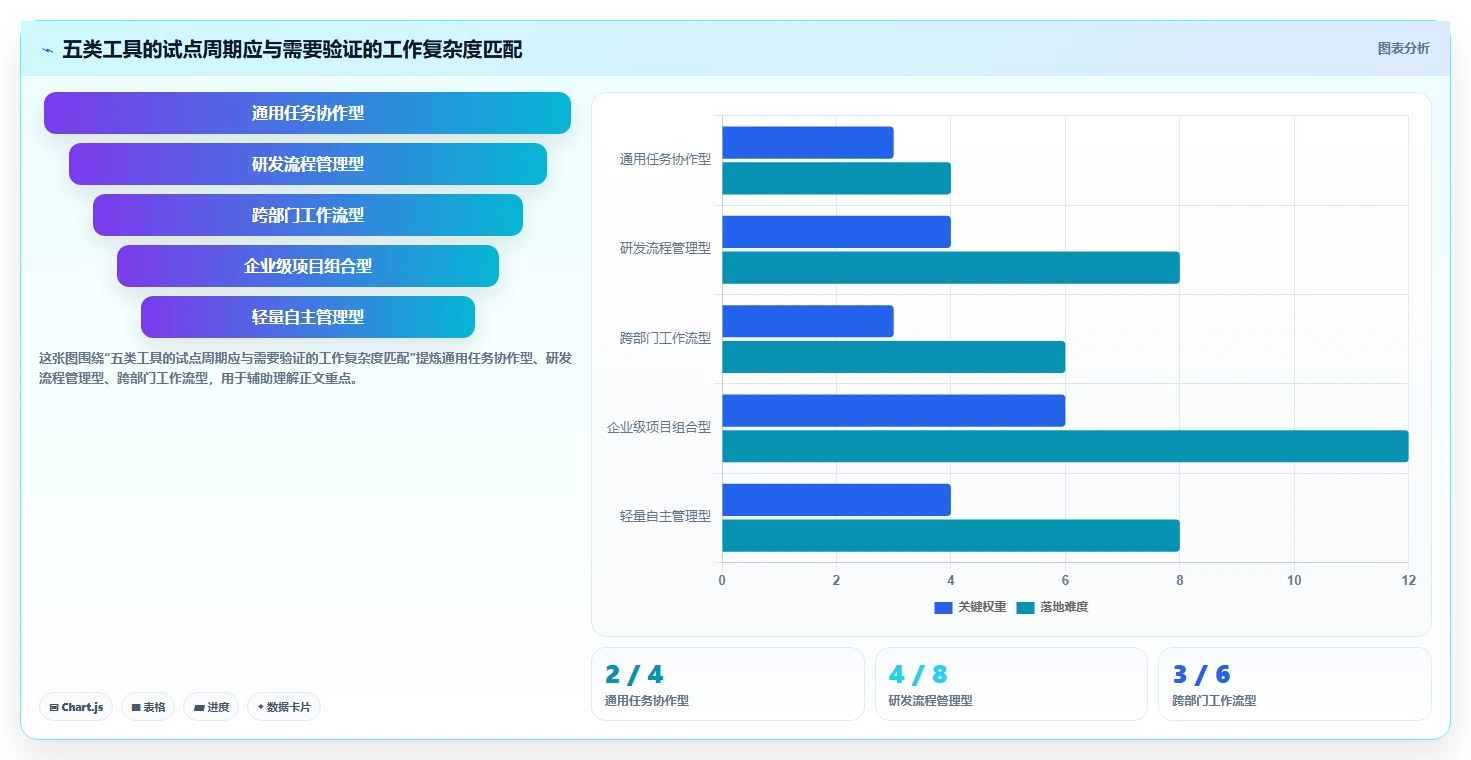This screenshot has height=760, width=1471.
Task: Select the 通用任务协作型 funnel bar
Action: tap(307, 113)
